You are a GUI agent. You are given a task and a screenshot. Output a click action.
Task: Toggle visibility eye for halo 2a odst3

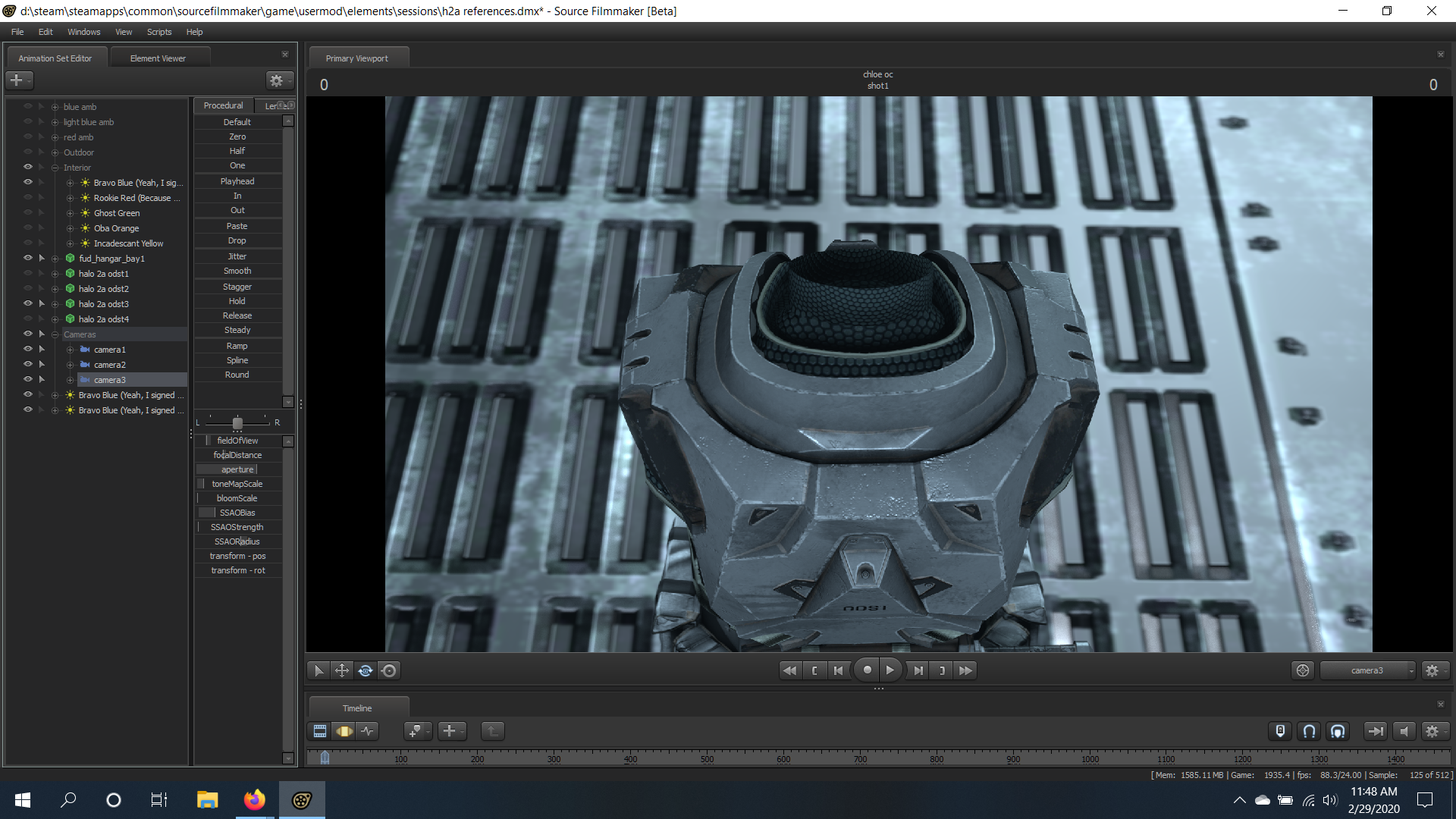pos(28,303)
